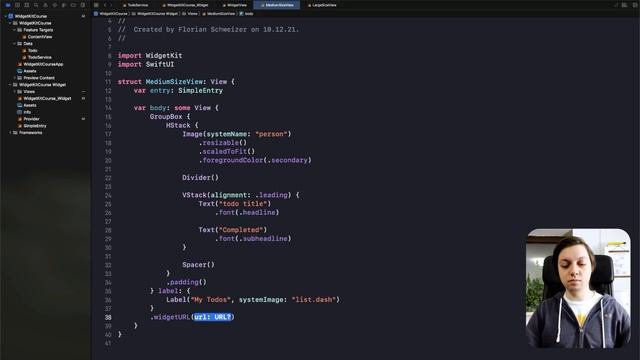This screenshot has width=640, height=360.
Task: Click the presenter webcam video overlay
Action: click(578, 289)
